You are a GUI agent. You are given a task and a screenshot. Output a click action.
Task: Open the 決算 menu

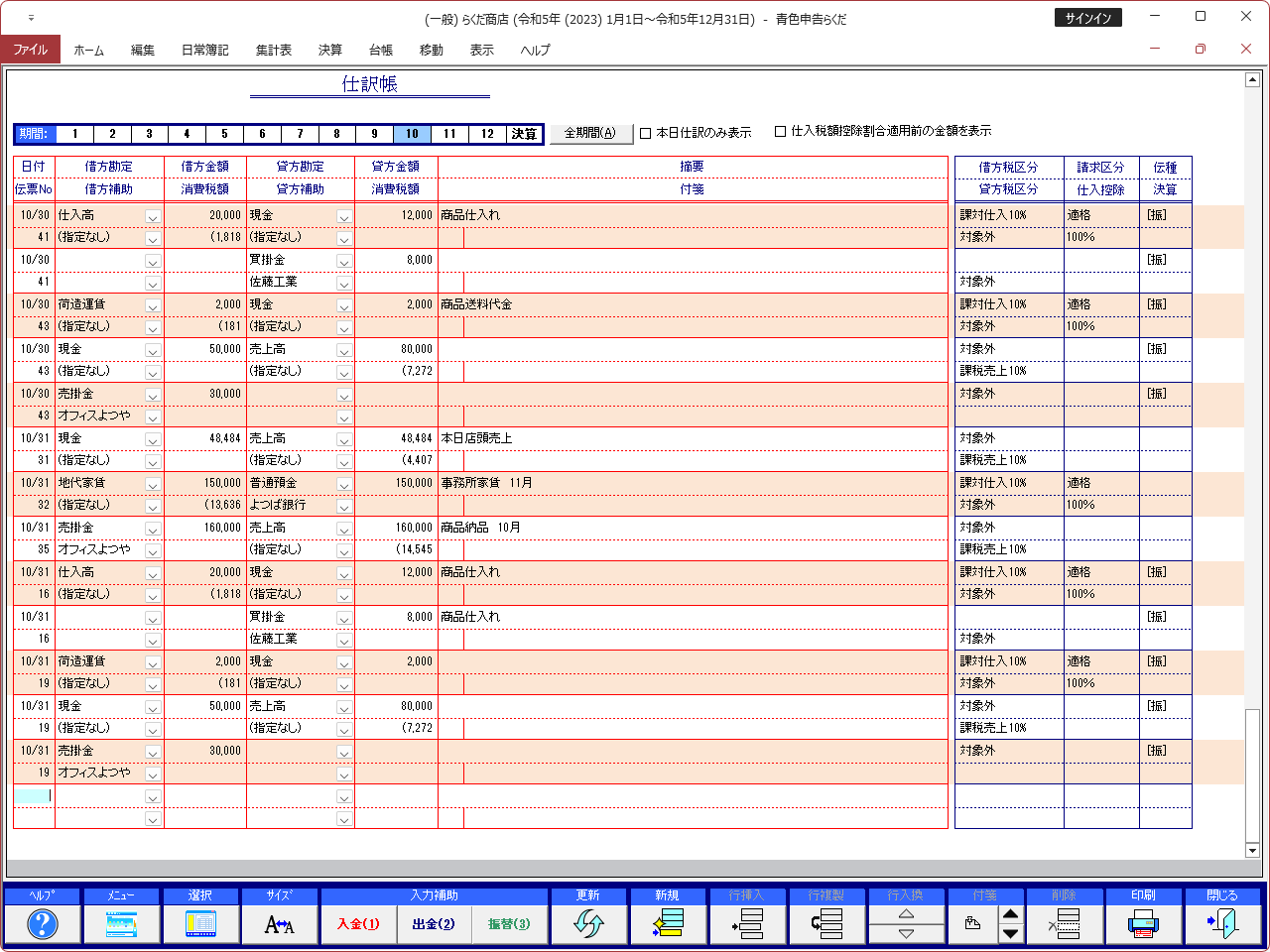[330, 50]
